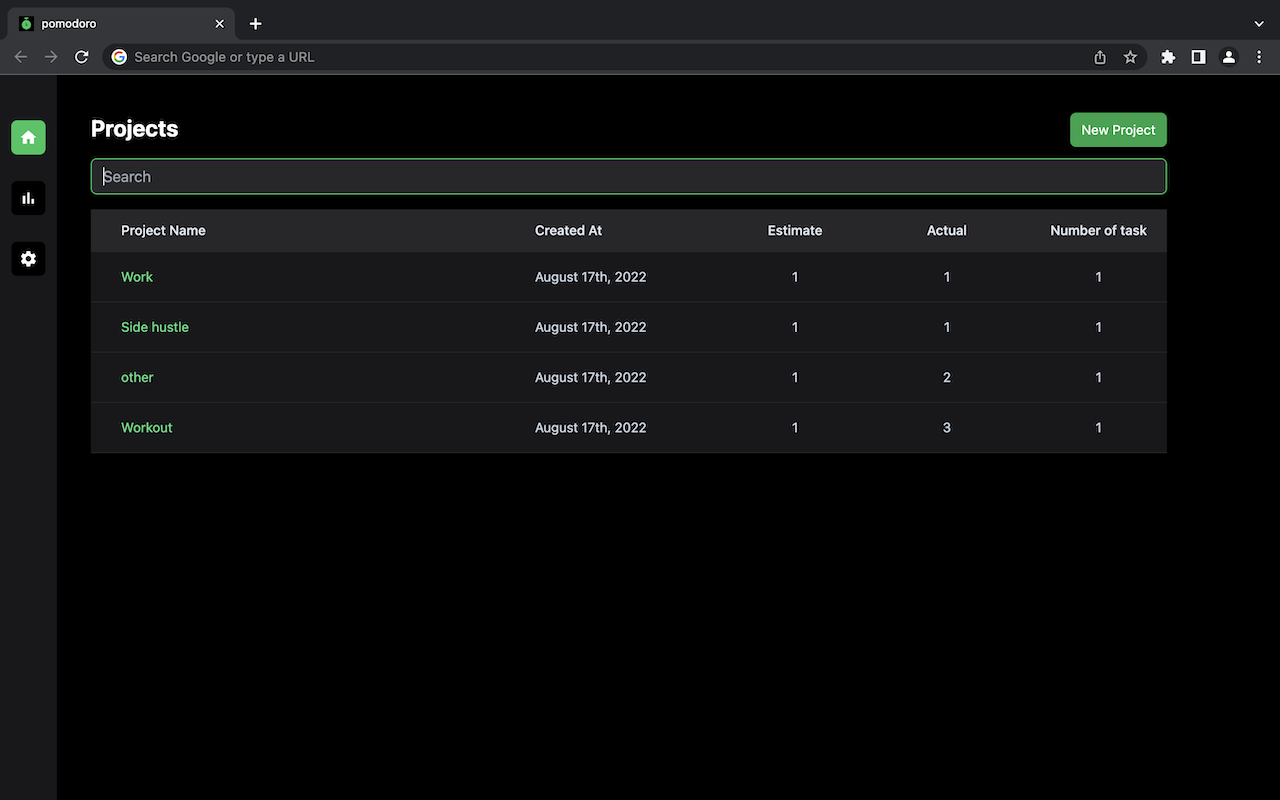Click Actual value 3 in Workout row
Screen dimensions: 1280x800
click(x=947, y=427)
